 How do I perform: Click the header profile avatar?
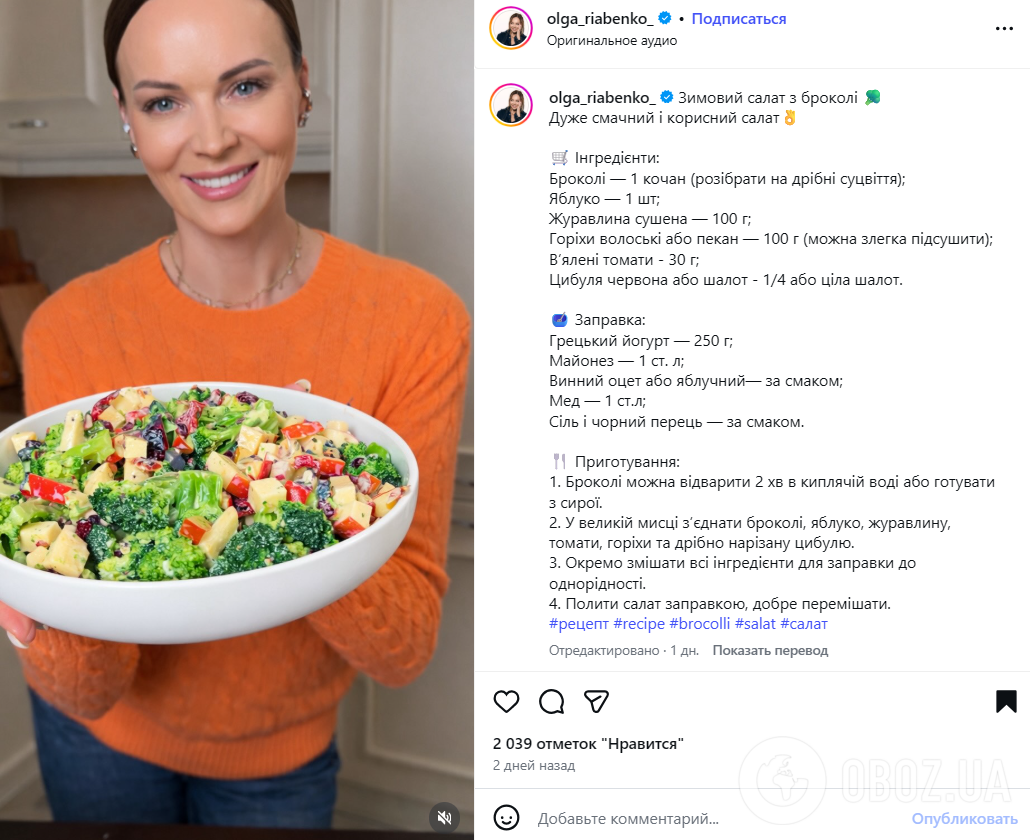click(x=510, y=28)
